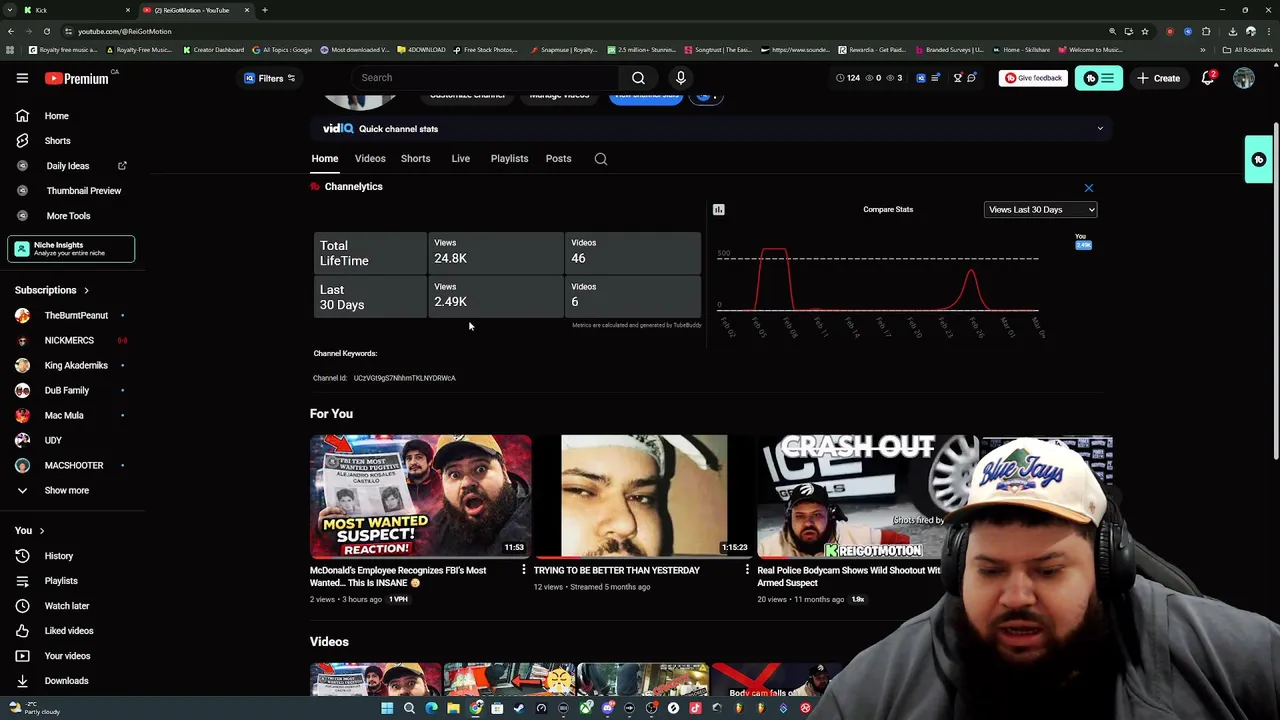The image size is (1280, 720).
Task: Focus the YouTube Search field
Action: (x=485, y=78)
